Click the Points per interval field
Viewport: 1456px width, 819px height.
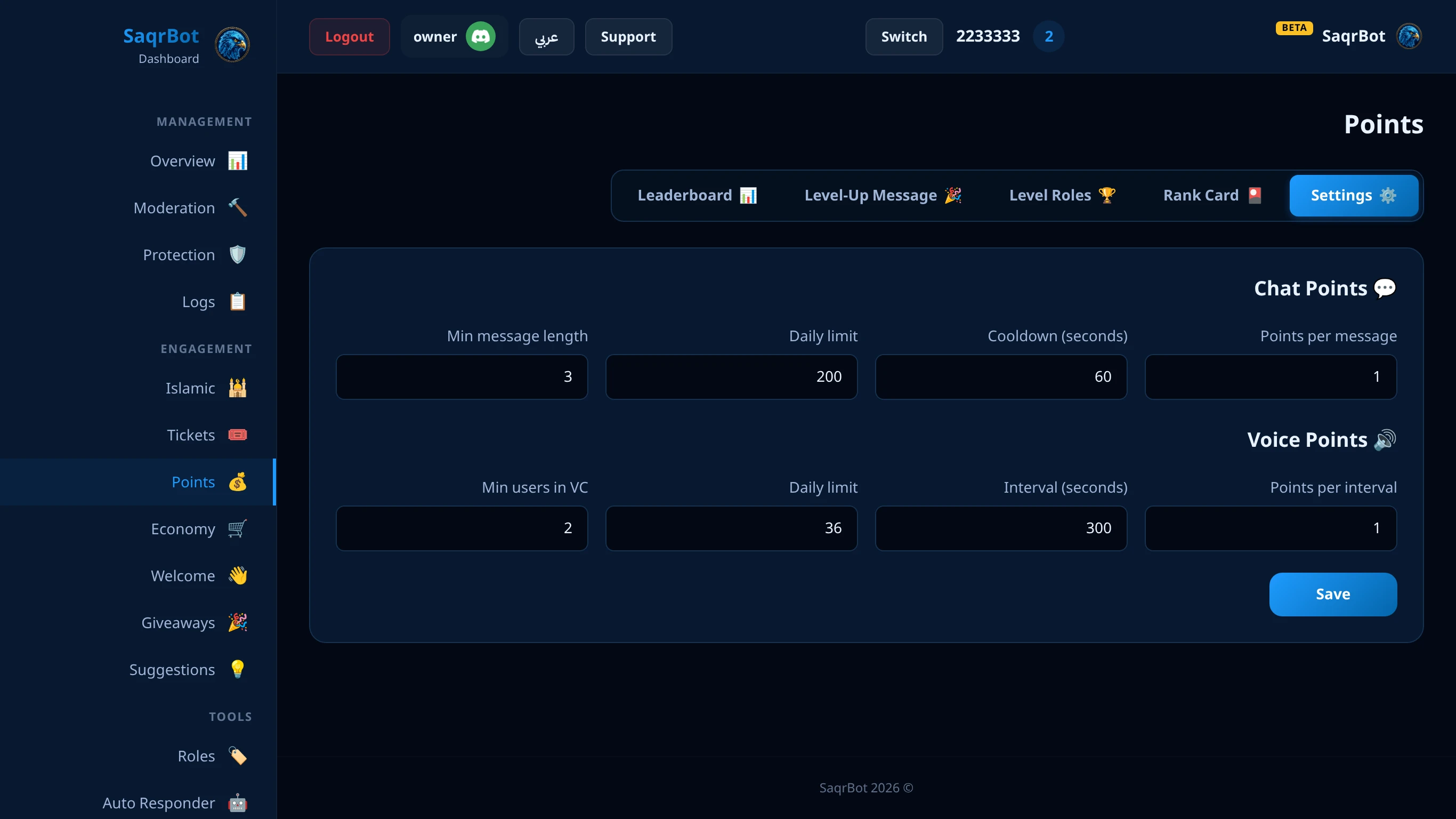[1271, 529]
